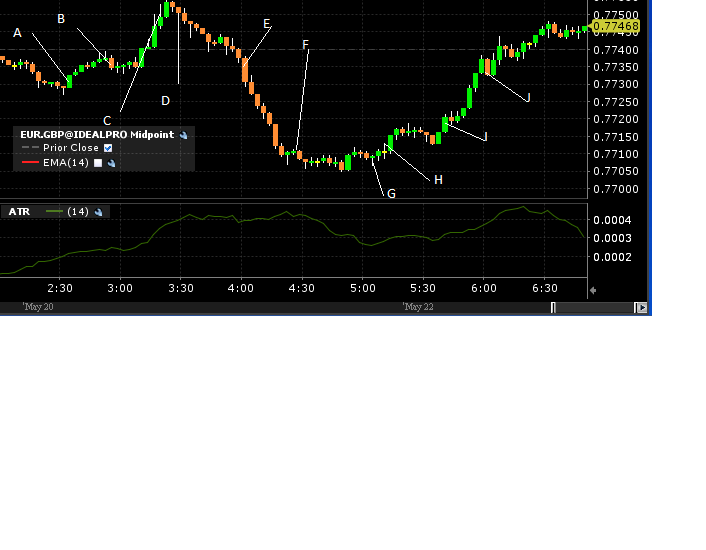The width and height of the screenshot is (706, 550).
Task: Click the 5:30 time axis label
Action: 423,289
